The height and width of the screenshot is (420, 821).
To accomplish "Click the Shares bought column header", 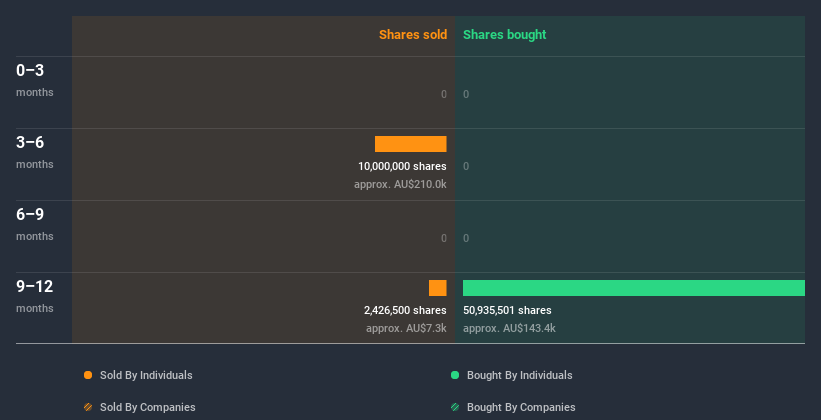I will click(x=505, y=35).
